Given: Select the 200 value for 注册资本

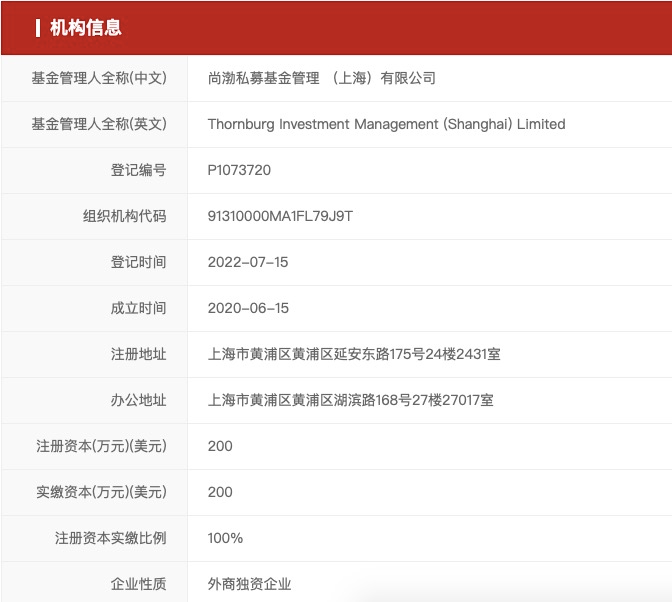Looking at the screenshot, I should pos(220,446).
